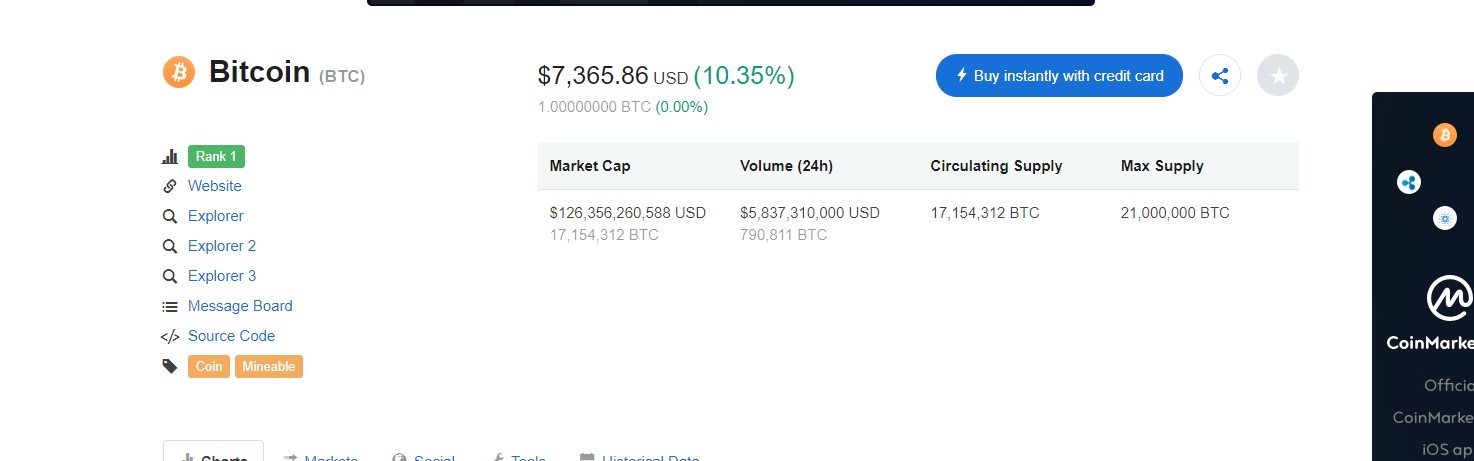1474x461 pixels.
Task: Open the Explorer 2 link
Action: tap(222, 246)
